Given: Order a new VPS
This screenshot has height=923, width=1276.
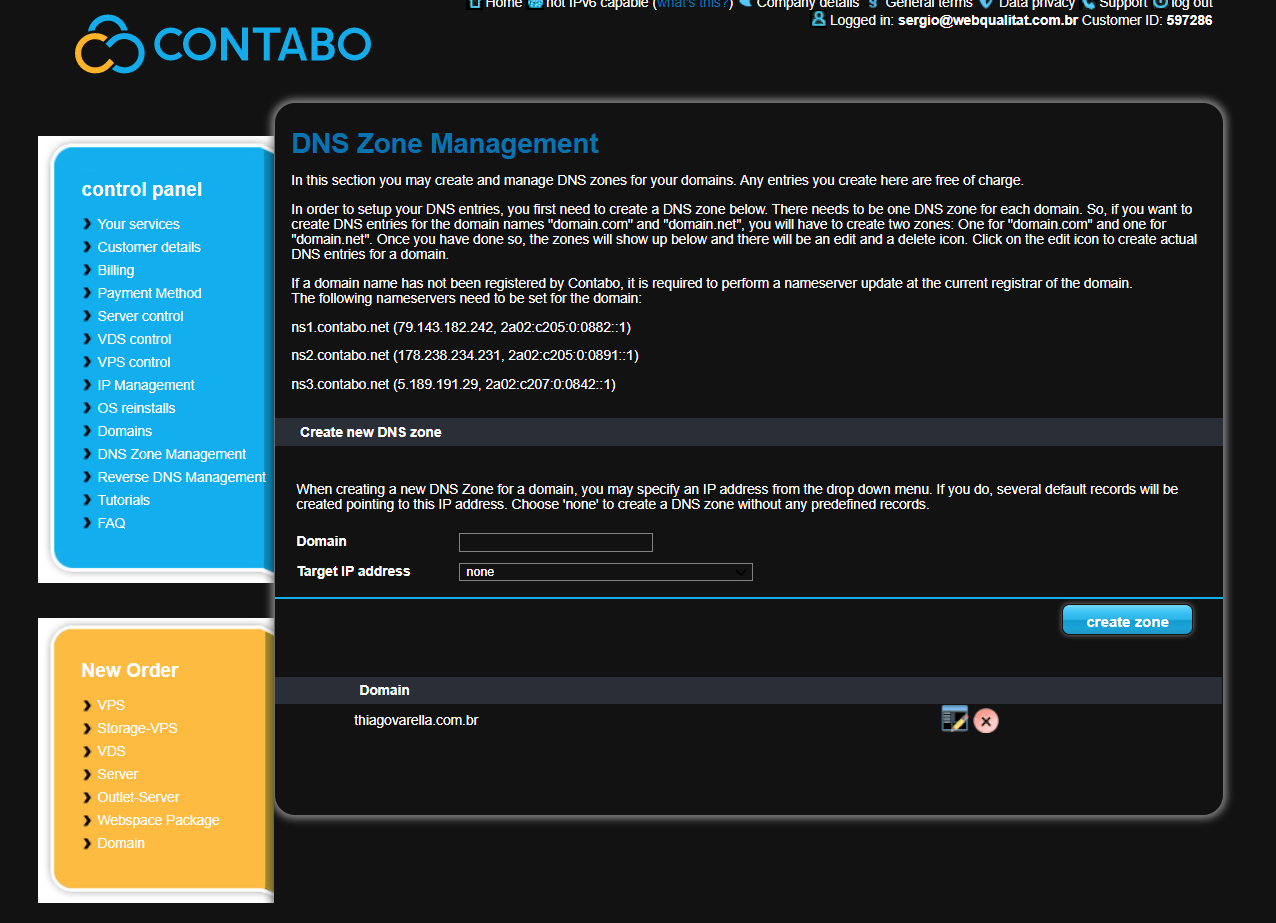Looking at the screenshot, I should [111, 705].
